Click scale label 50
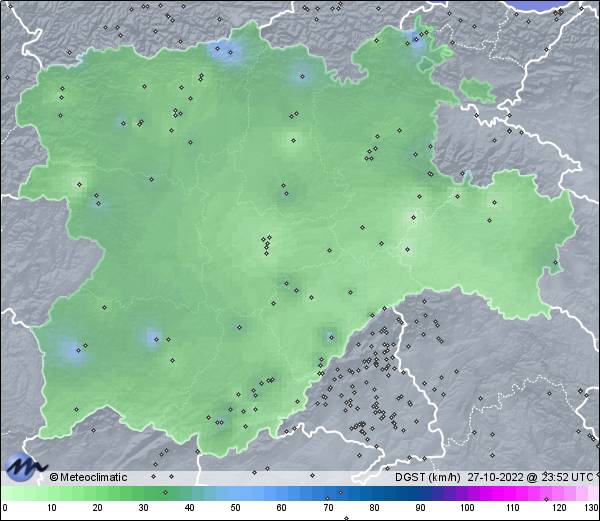 point(235,508)
